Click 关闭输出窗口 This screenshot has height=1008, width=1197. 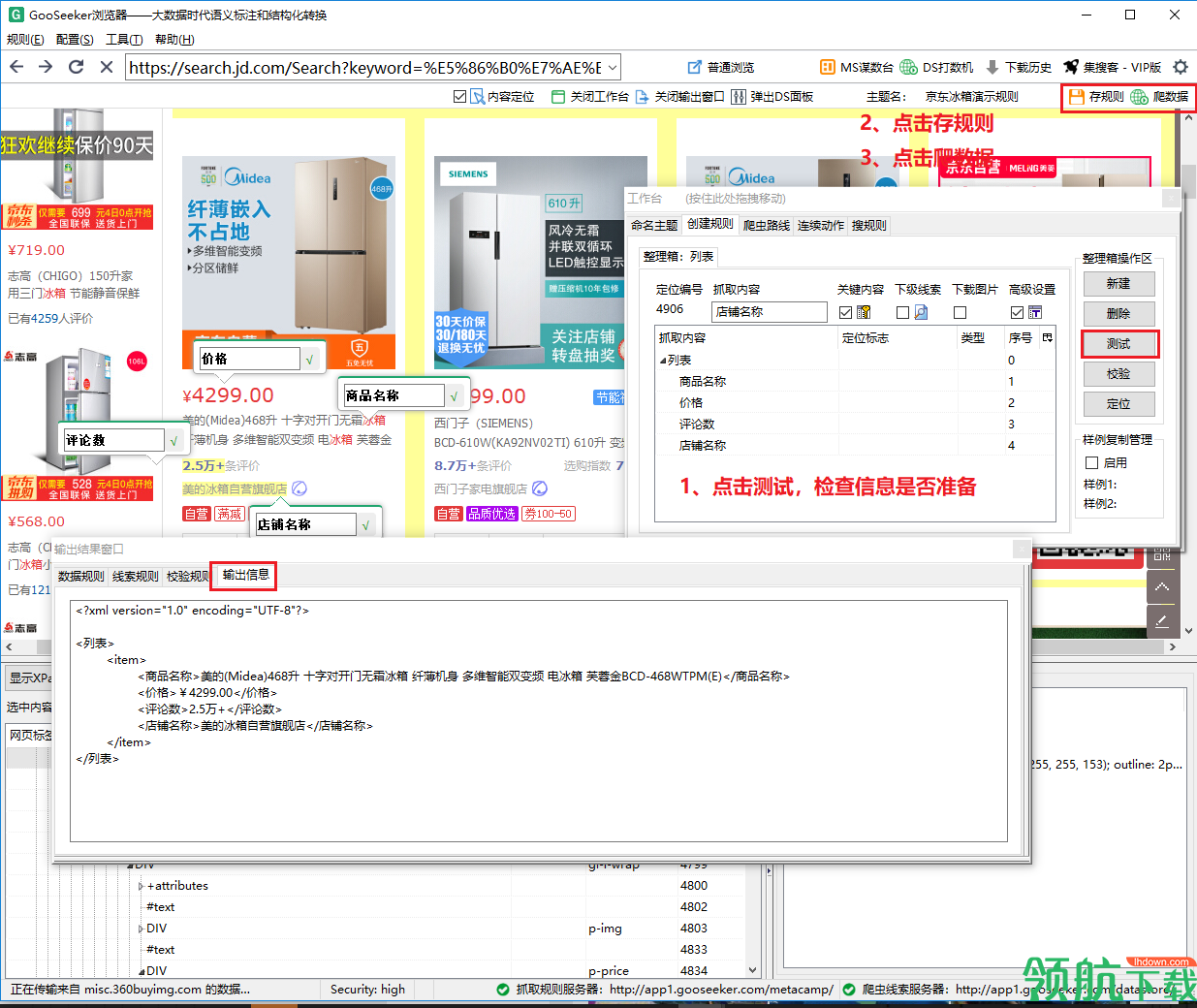679,97
